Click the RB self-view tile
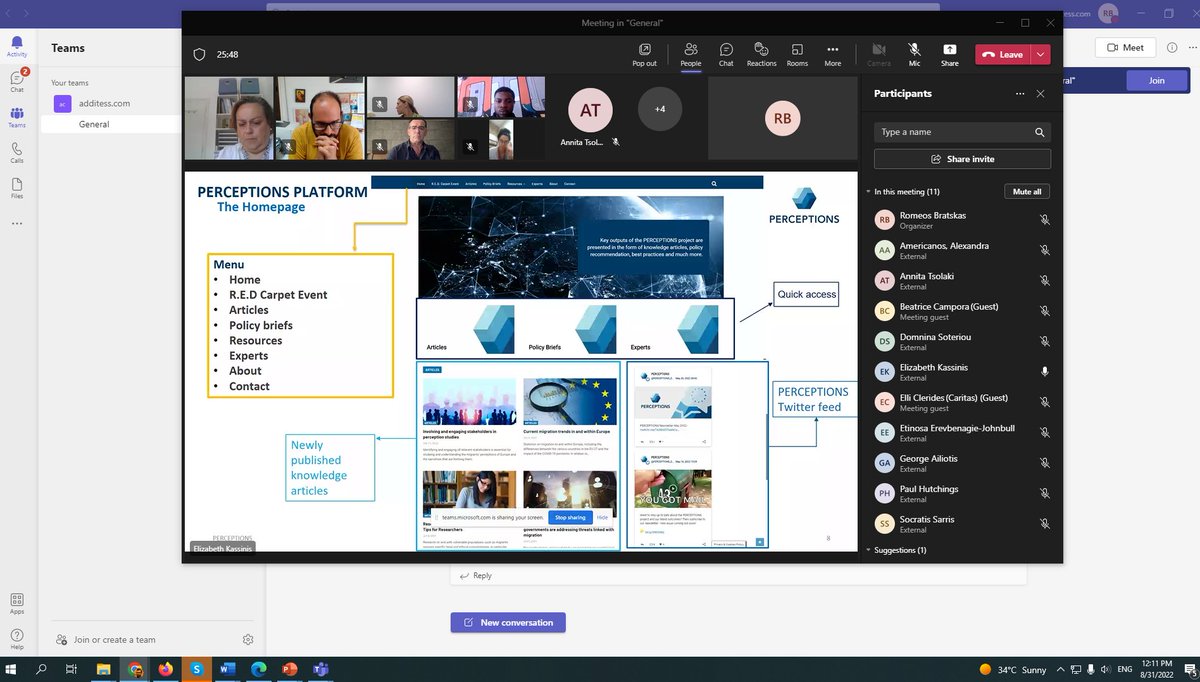Screen dimensions: 1200x682 pyautogui.click(x=782, y=118)
